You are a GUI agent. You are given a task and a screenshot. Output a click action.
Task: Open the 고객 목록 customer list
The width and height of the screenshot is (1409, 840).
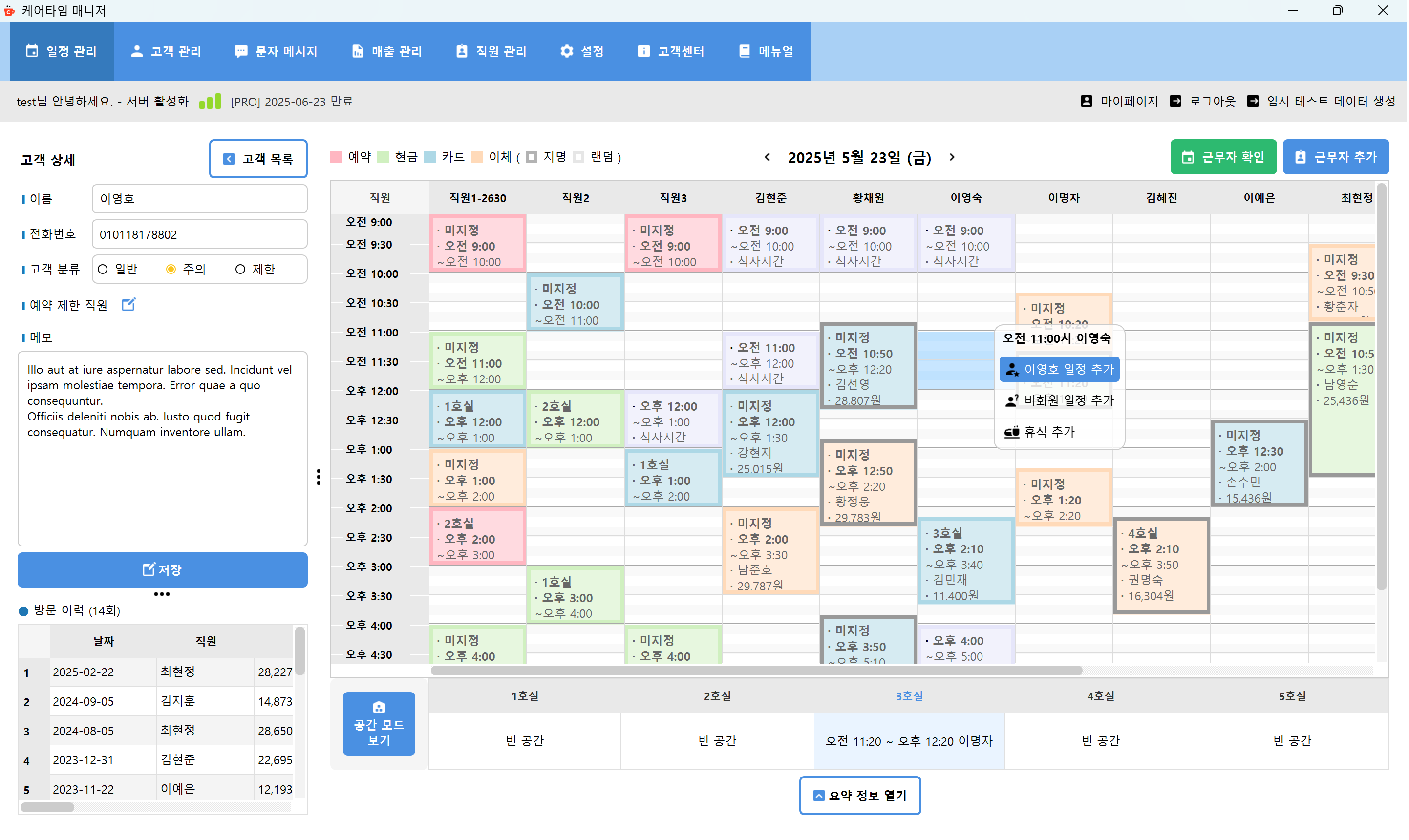[258, 159]
